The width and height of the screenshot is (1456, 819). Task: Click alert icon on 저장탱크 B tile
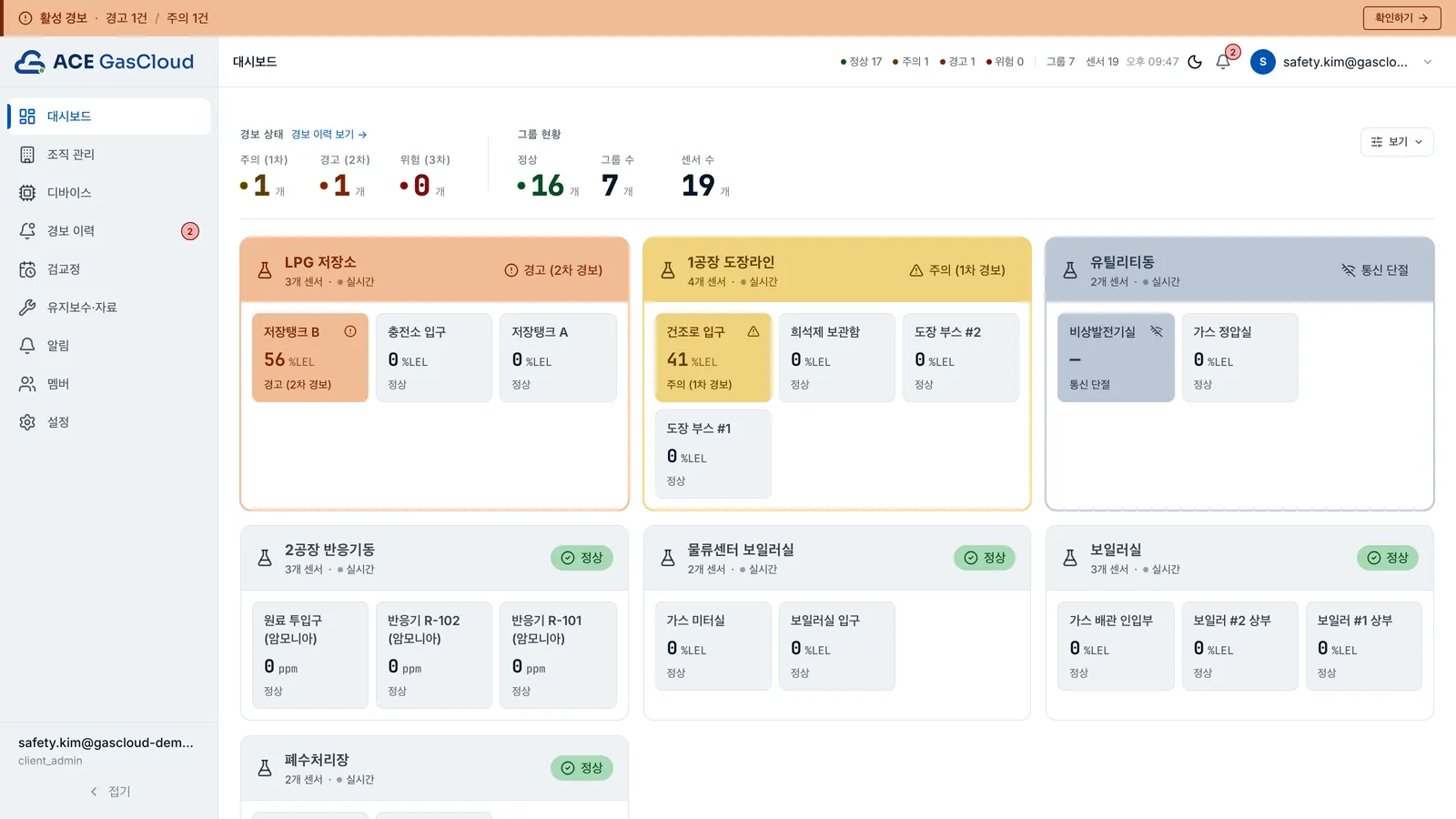pyautogui.click(x=350, y=331)
